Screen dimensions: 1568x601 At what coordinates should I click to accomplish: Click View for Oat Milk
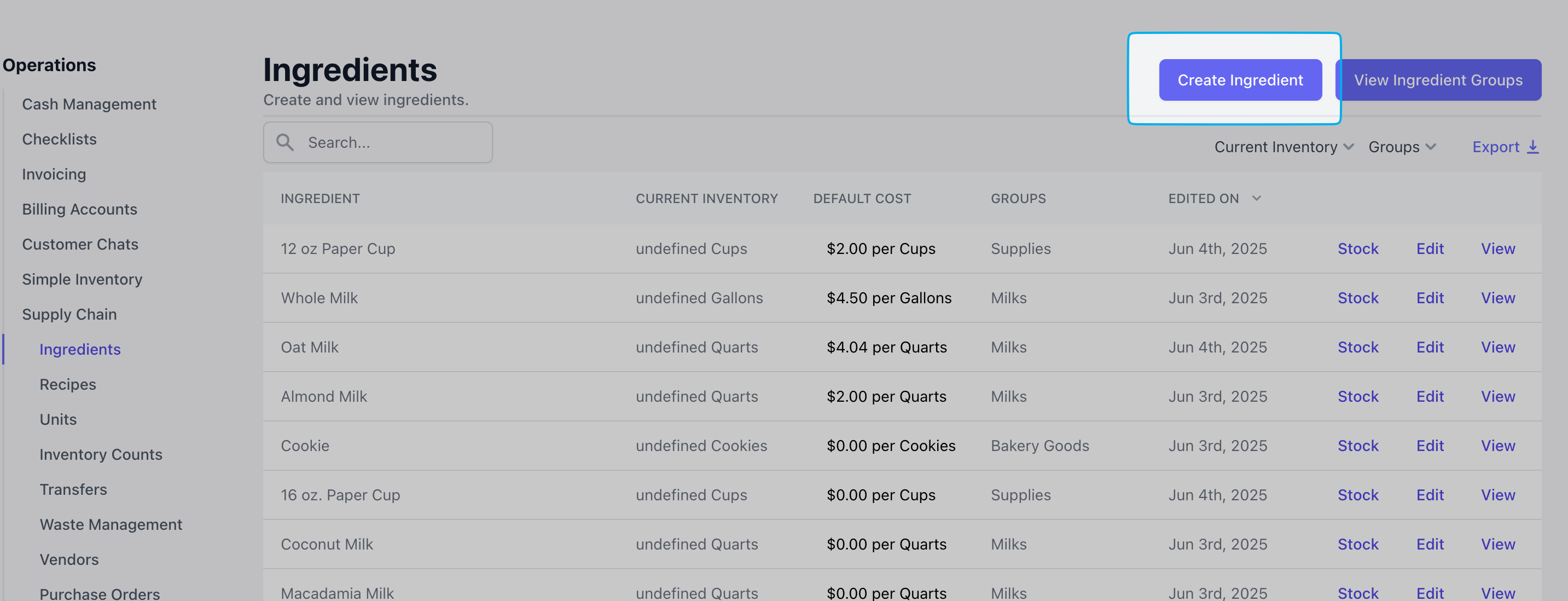tap(1498, 347)
